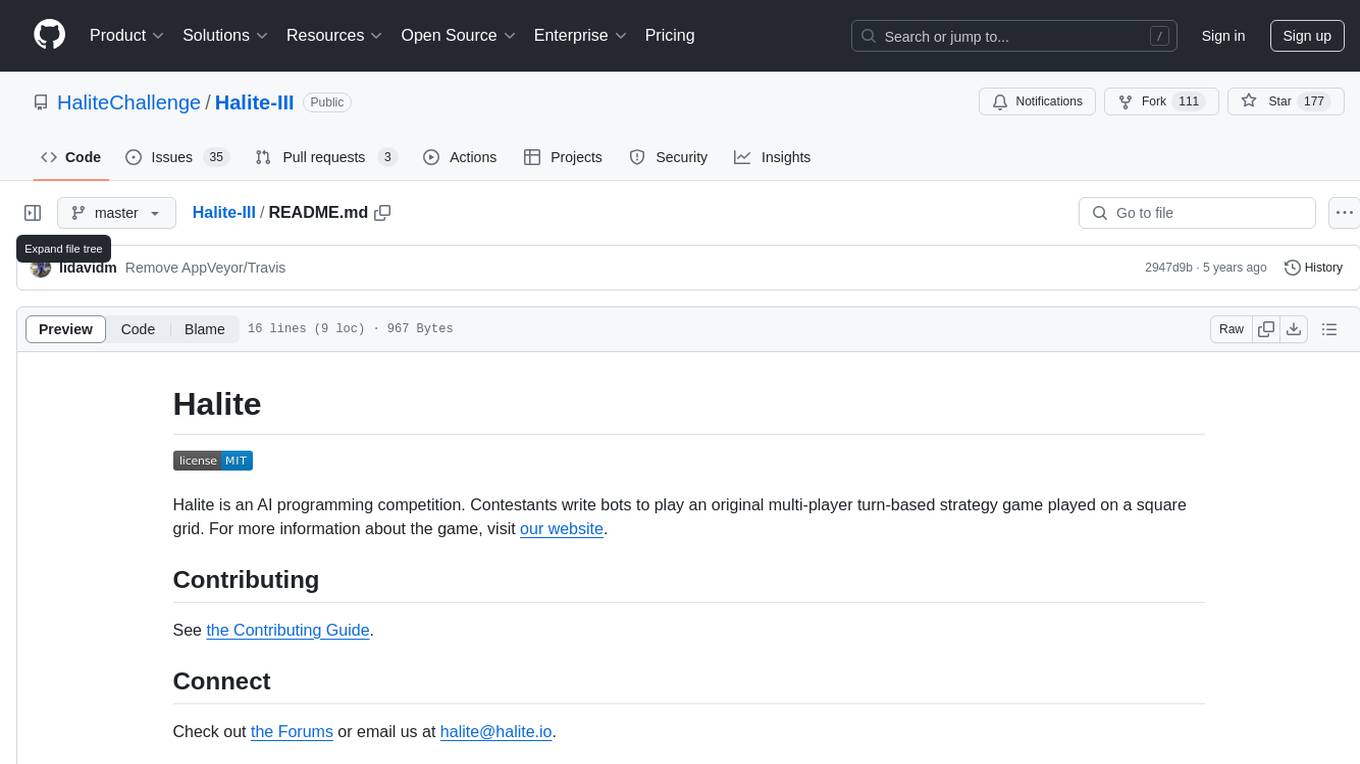1360x764 pixels.
Task: Open the Security tab
Action: click(668, 157)
